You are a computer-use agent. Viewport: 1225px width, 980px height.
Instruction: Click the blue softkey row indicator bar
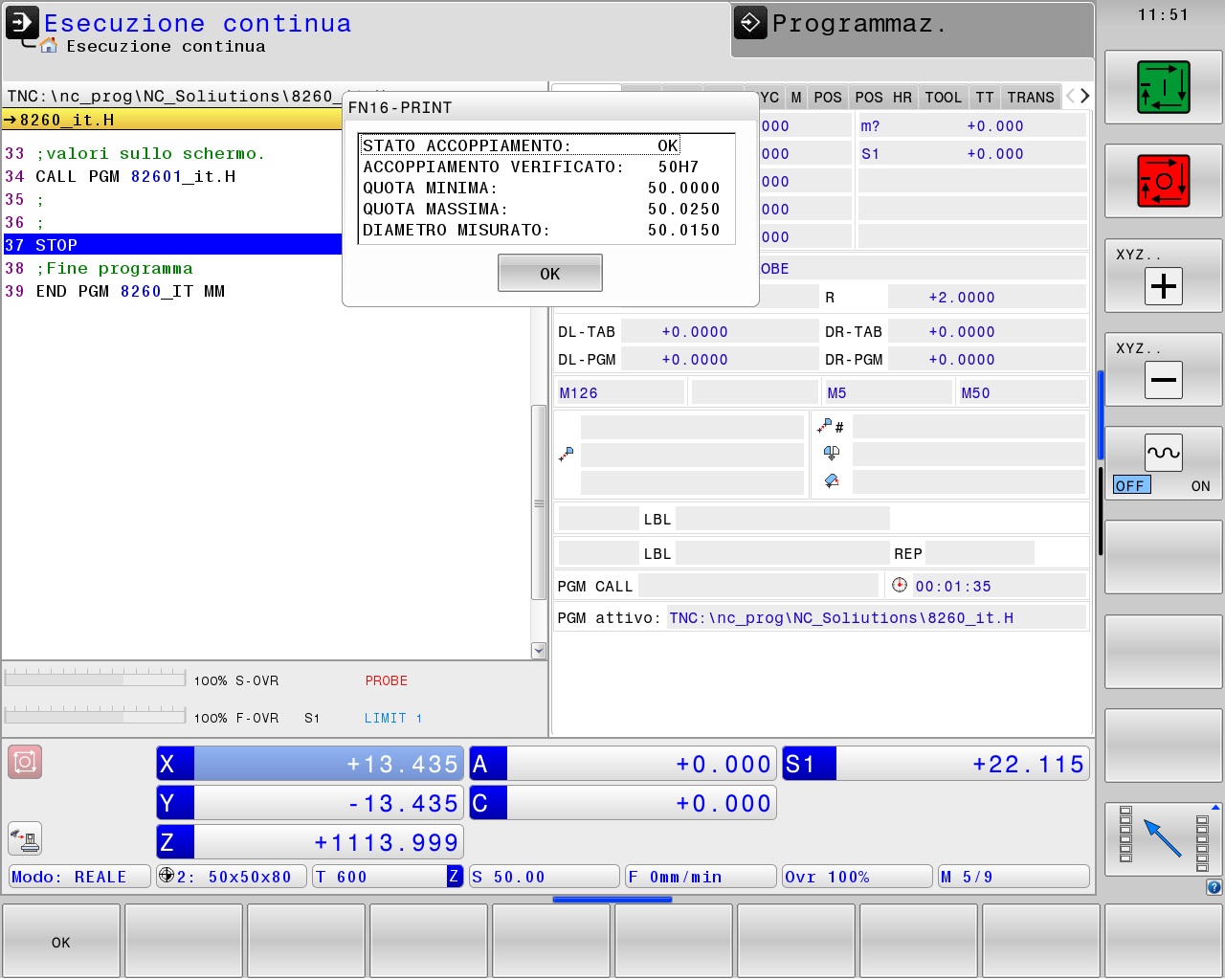coord(612,899)
